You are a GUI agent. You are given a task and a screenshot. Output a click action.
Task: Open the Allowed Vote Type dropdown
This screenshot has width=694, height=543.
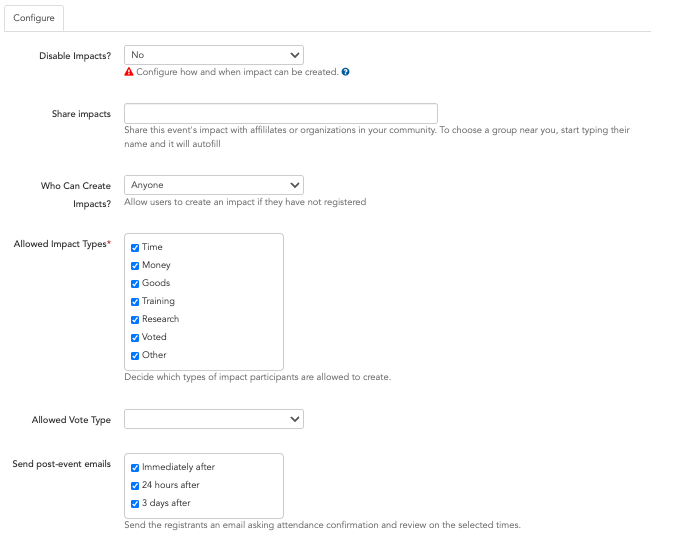pos(214,419)
